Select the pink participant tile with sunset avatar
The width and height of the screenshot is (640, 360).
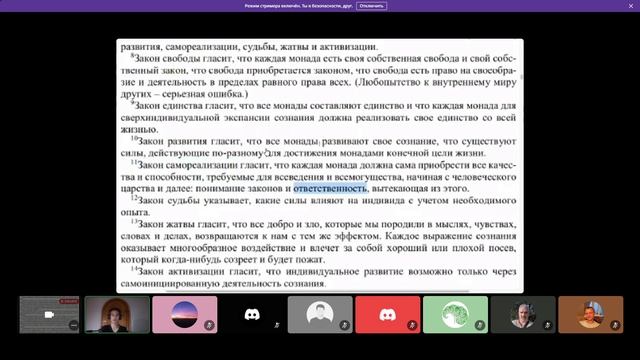point(185,315)
